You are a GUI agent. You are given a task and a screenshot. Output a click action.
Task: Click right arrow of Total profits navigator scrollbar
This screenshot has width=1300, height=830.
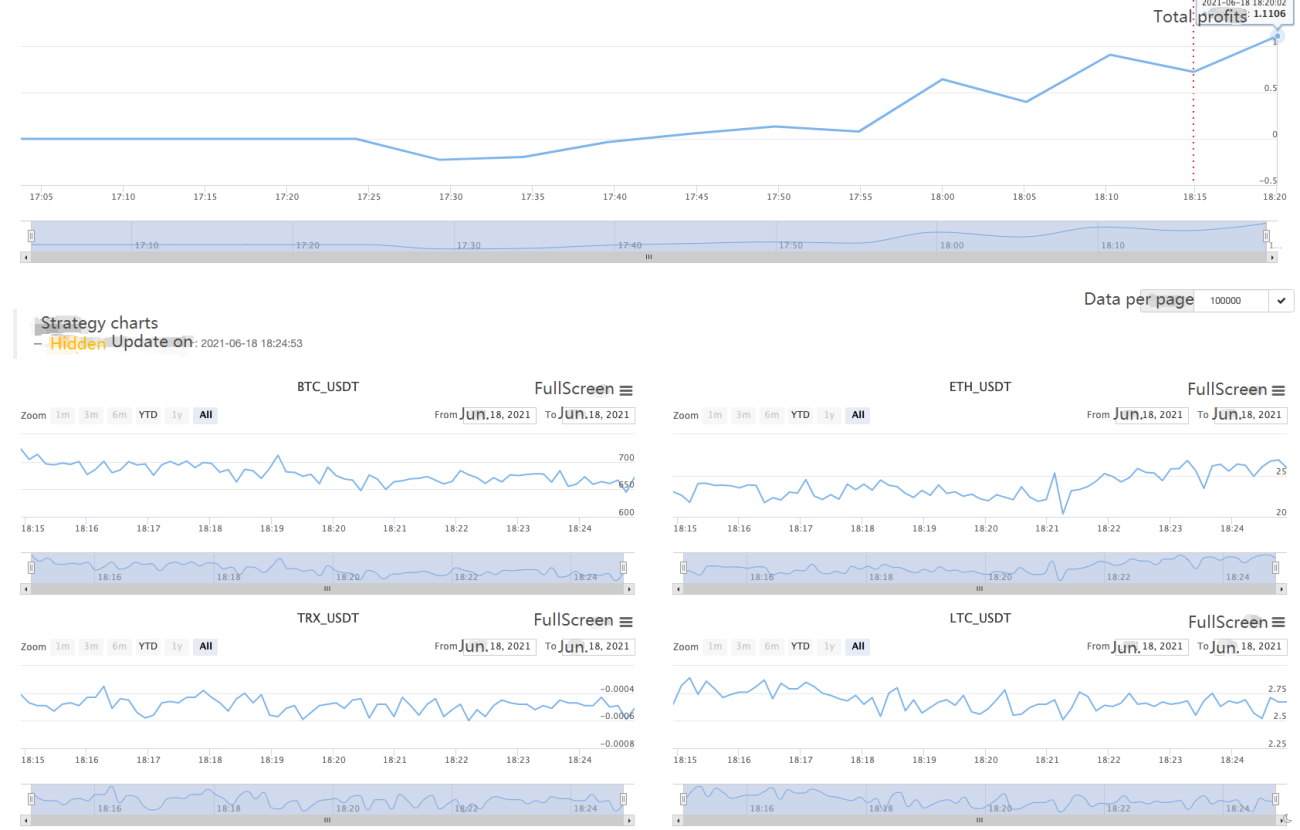[1273, 257]
